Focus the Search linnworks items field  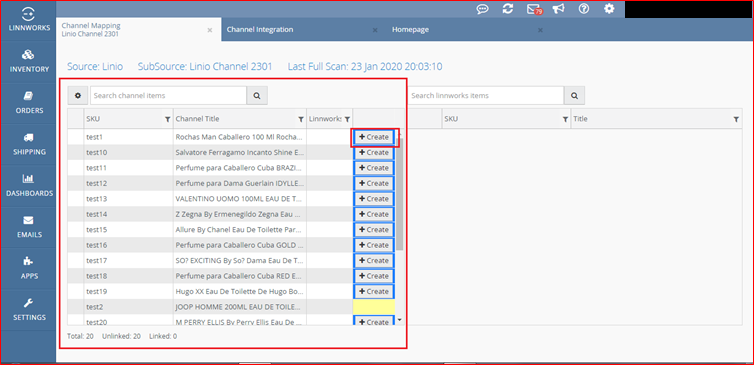(x=486, y=96)
